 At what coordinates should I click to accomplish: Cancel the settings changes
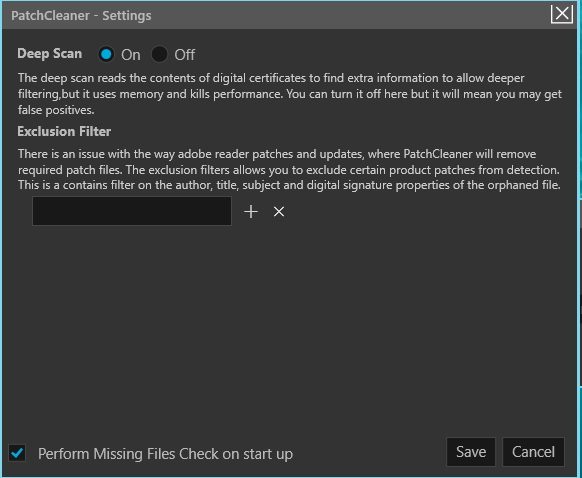[x=533, y=452]
